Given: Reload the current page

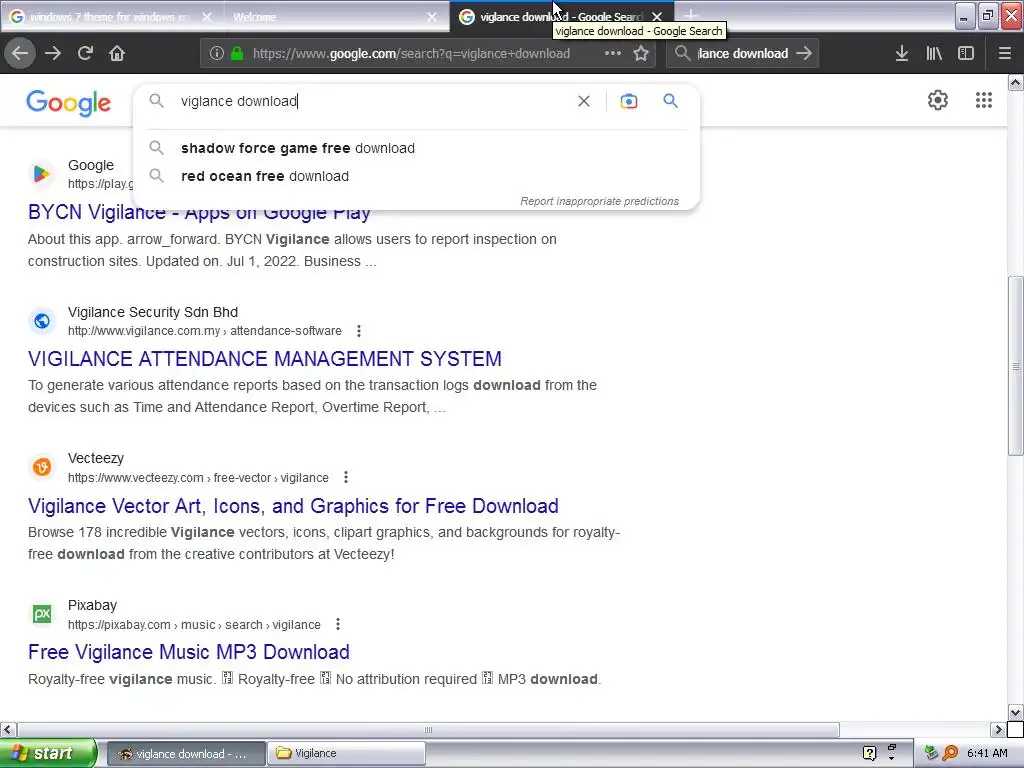Looking at the screenshot, I should click(85, 53).
